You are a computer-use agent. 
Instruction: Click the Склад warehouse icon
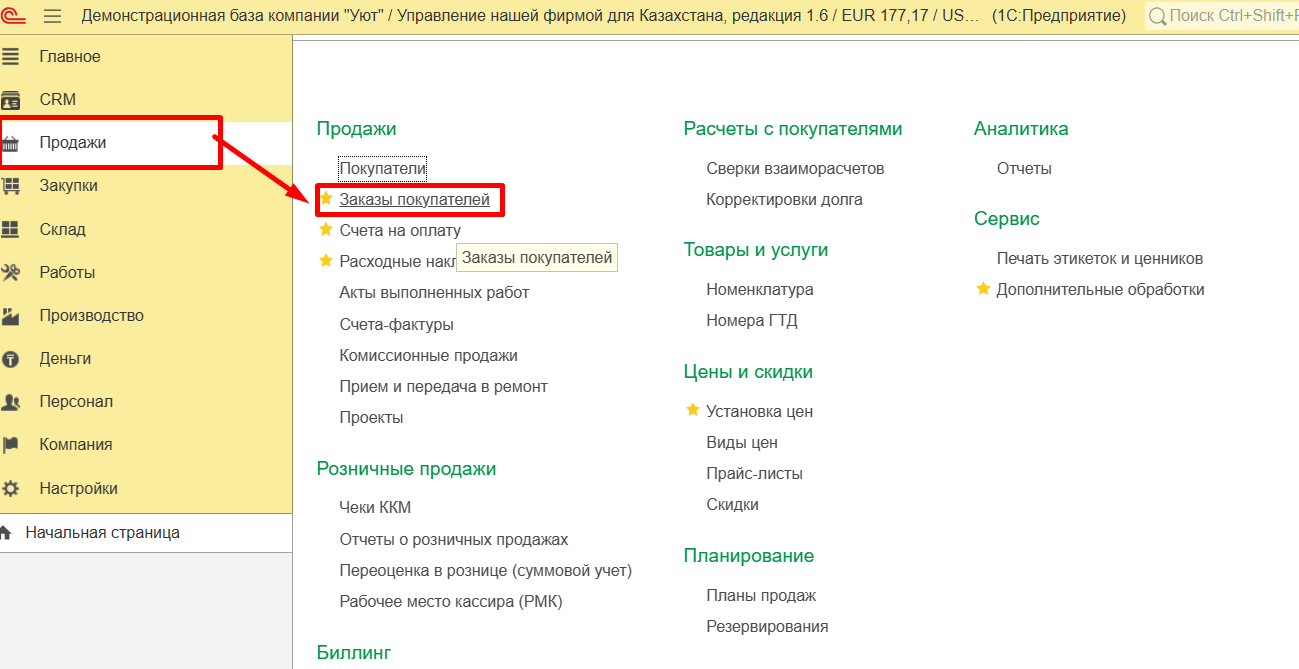11,229
